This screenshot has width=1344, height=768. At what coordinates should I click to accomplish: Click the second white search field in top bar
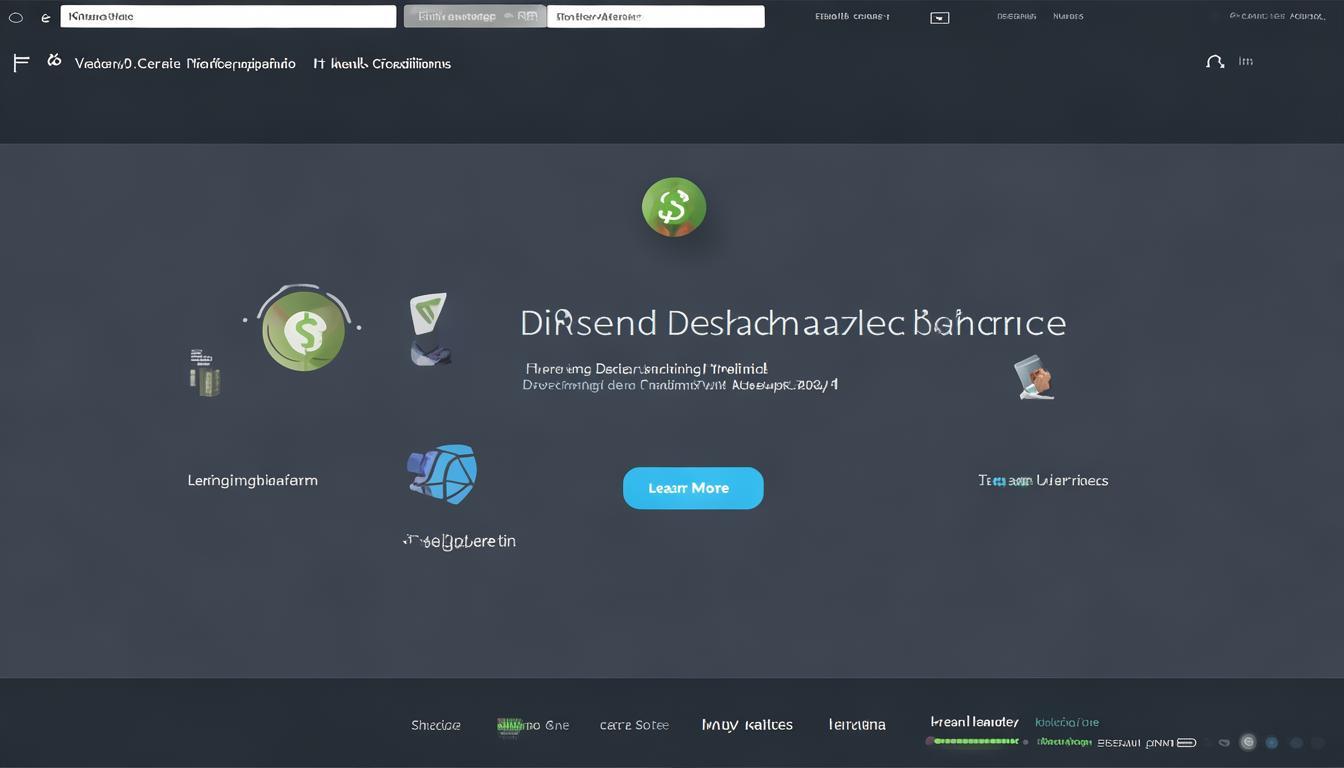tap(655, 17)
